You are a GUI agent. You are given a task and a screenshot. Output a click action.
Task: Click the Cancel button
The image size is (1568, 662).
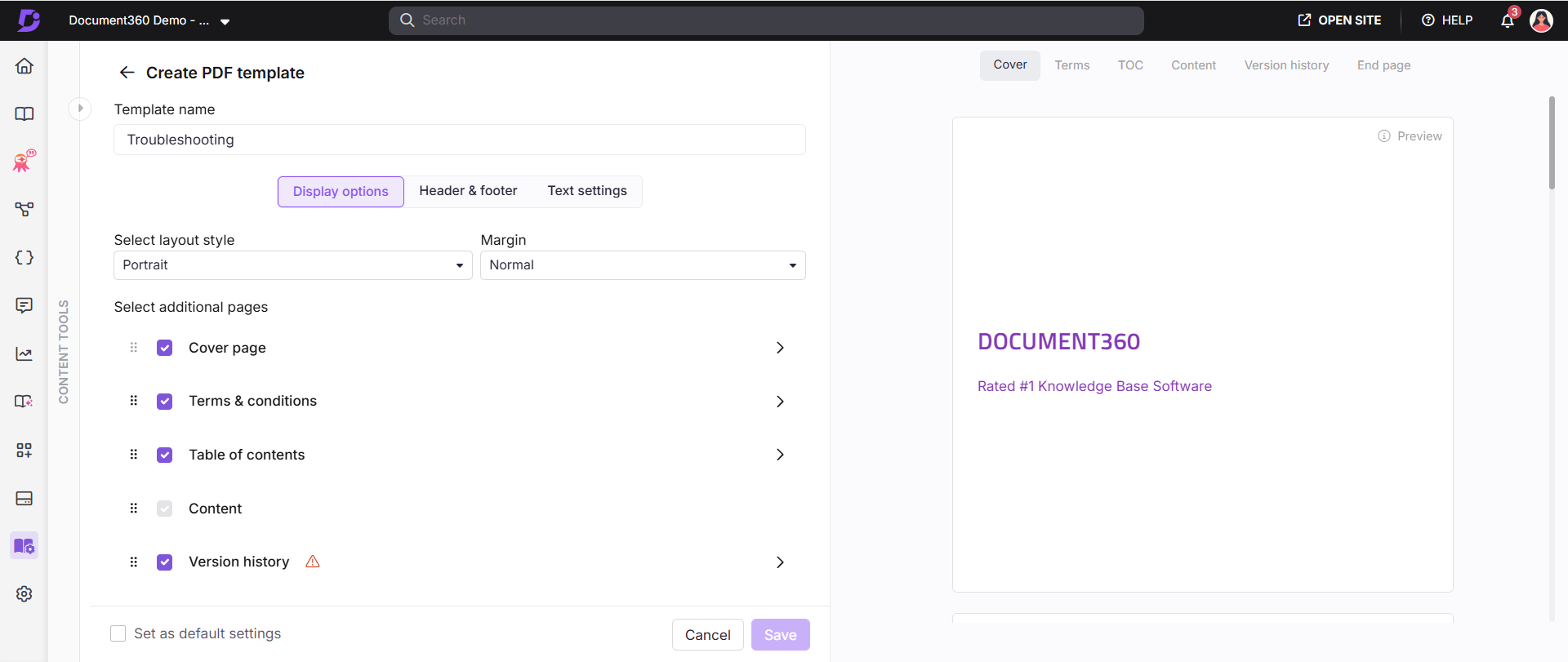tap(708, 635)
